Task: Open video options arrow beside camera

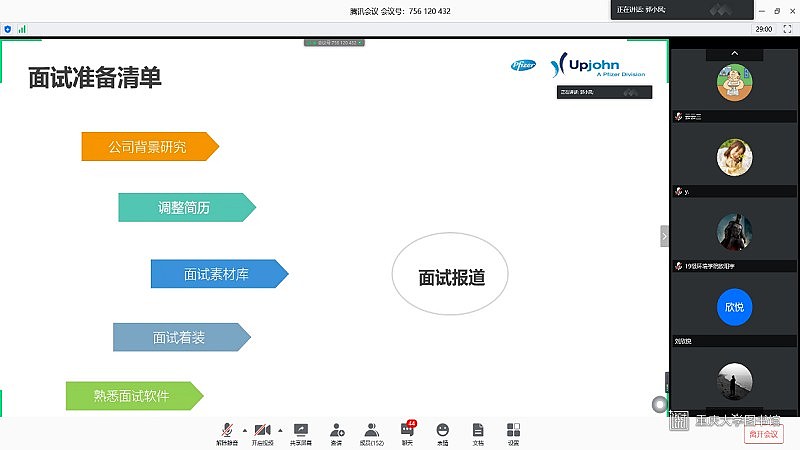Action: pos(280,429)
